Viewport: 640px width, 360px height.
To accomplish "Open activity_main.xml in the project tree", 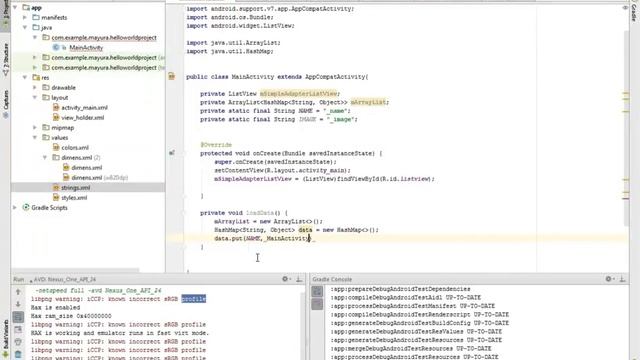I will click(84, 108).
